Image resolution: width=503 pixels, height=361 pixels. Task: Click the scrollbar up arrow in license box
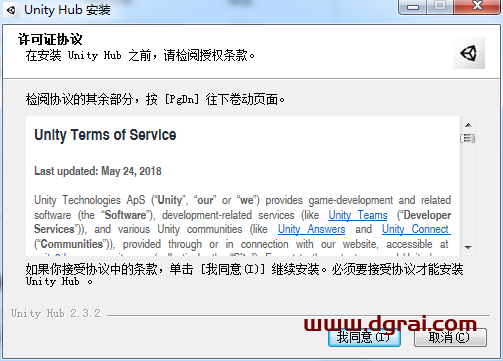coord(468,125)
